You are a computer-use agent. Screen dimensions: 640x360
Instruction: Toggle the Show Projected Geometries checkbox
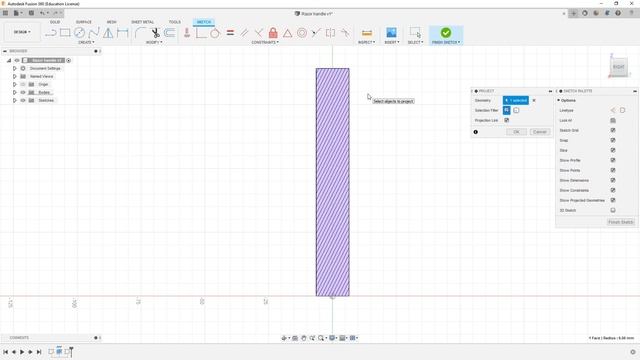(613, 200)
